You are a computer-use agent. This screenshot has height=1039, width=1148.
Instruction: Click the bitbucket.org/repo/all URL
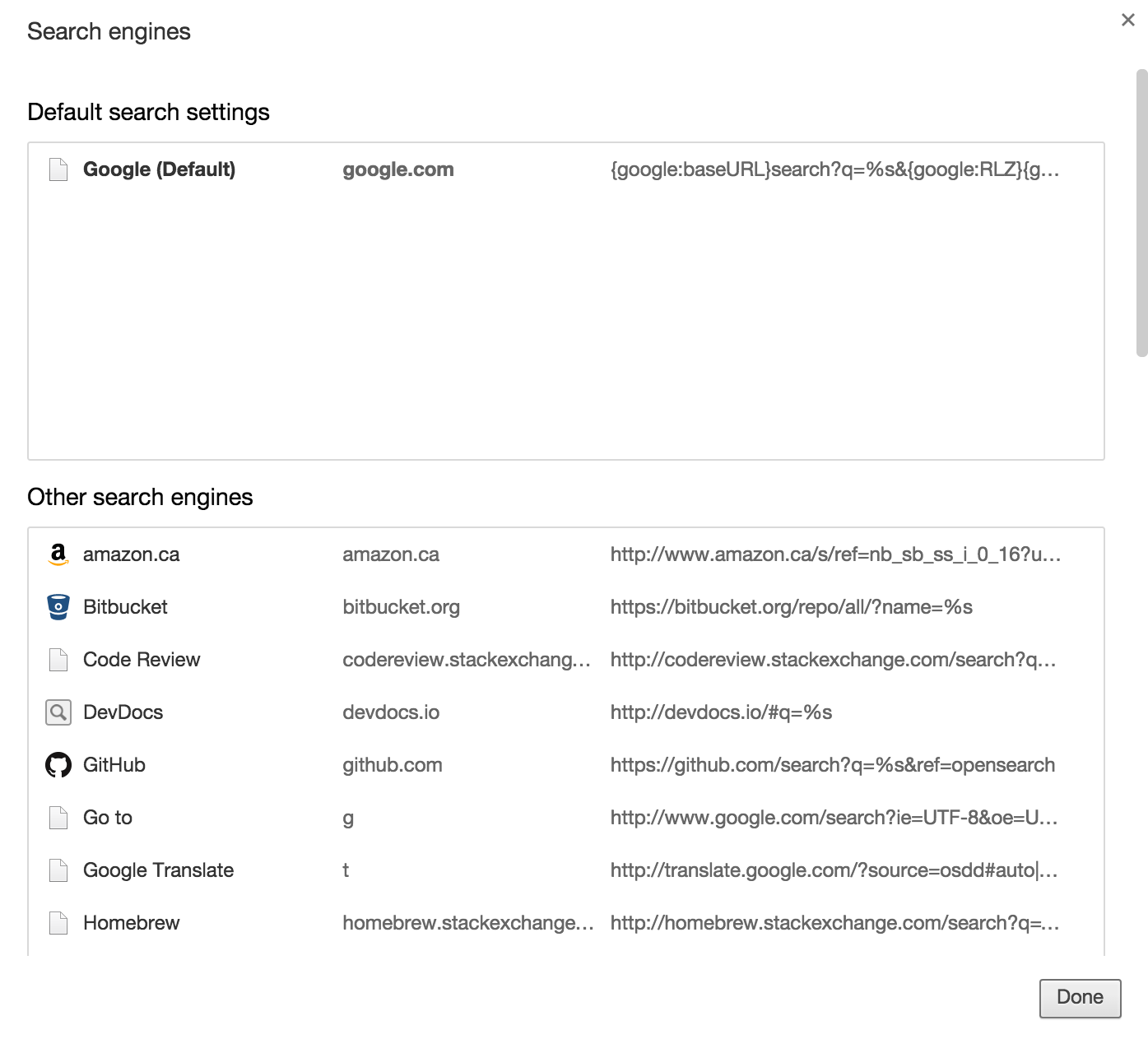(x=791, y=607)
